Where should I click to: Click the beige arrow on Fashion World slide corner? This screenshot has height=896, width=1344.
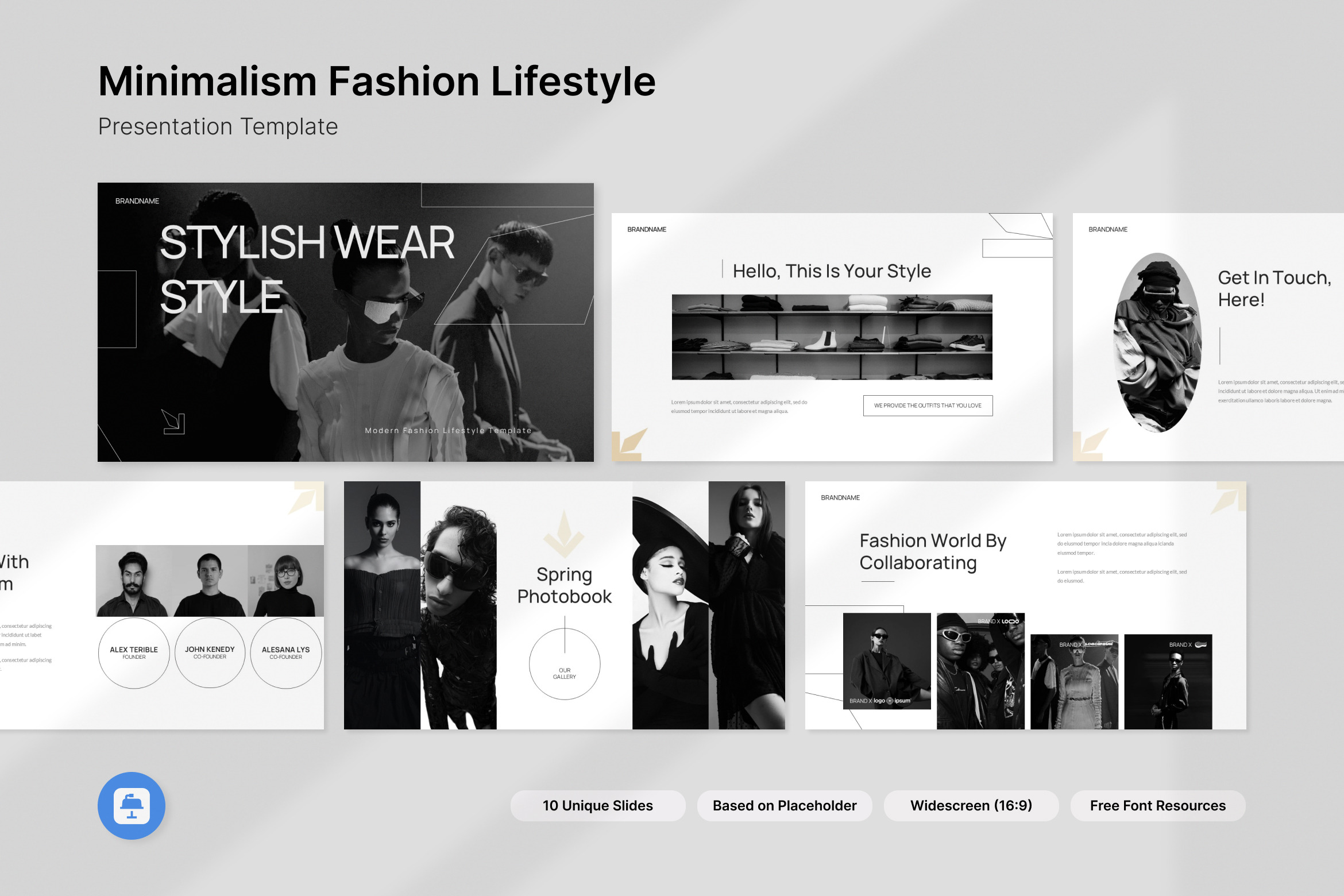point(1228,498)
